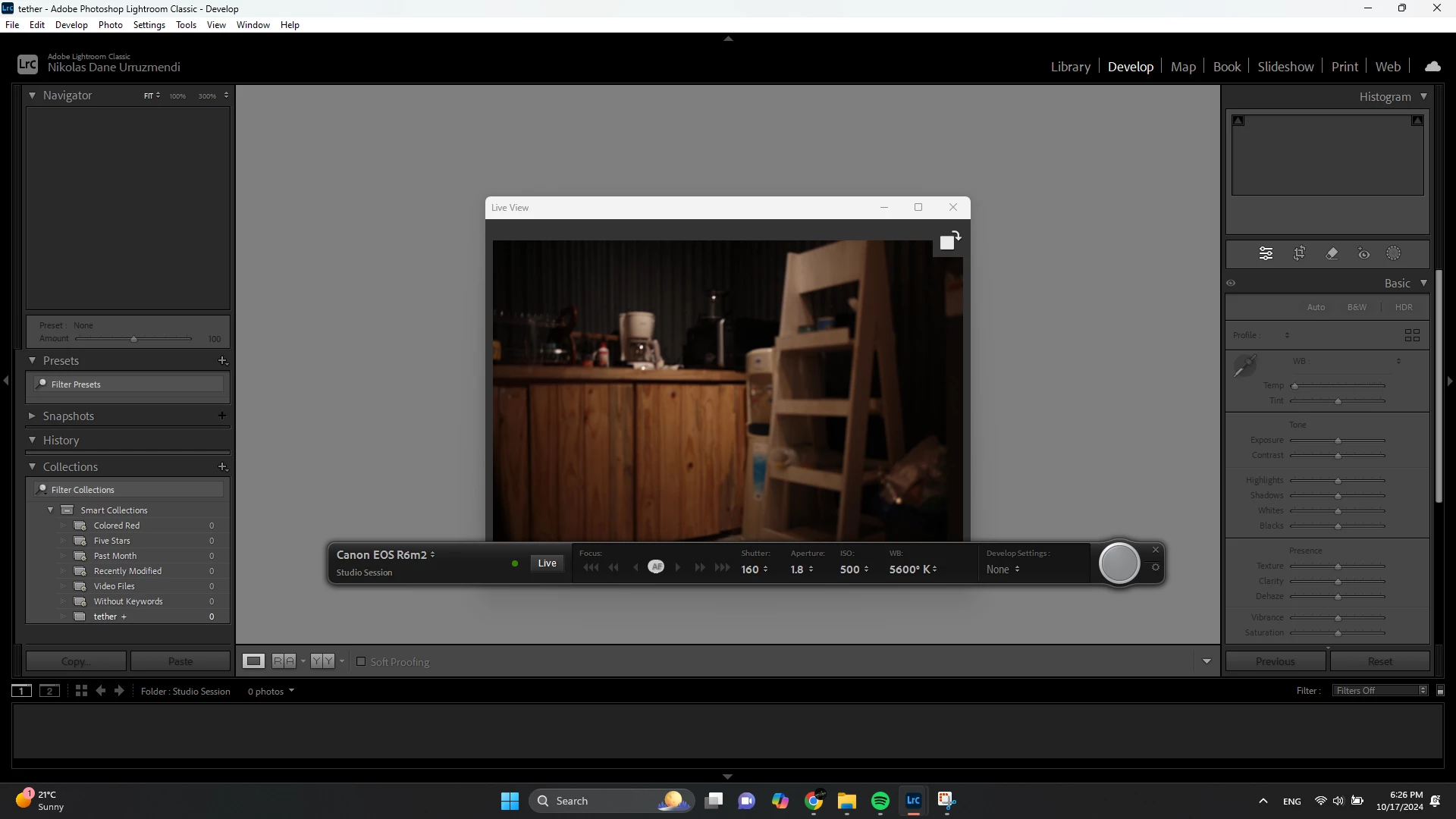1456x819 pixels.
Task: Expand the Snapshots panel
Action: pyautogui.click(x=32, y=416)
